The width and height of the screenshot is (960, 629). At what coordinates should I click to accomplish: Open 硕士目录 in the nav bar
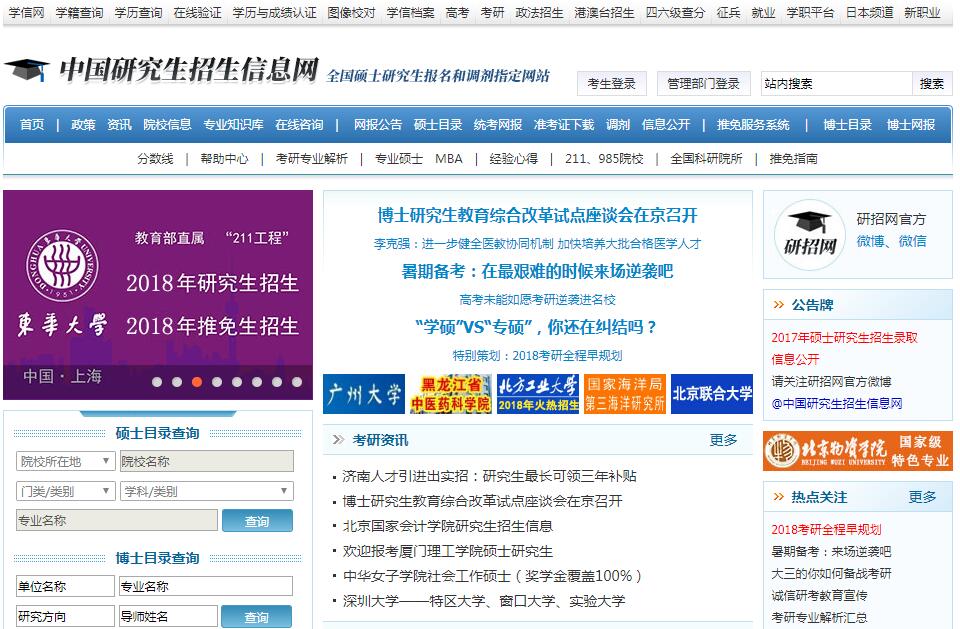438,125
